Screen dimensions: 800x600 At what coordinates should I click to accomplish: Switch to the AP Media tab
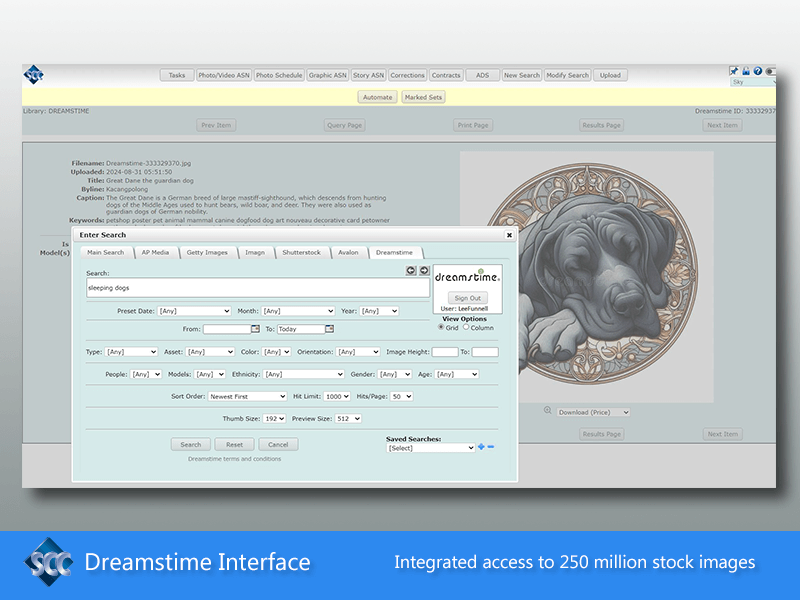click(155, 253)
